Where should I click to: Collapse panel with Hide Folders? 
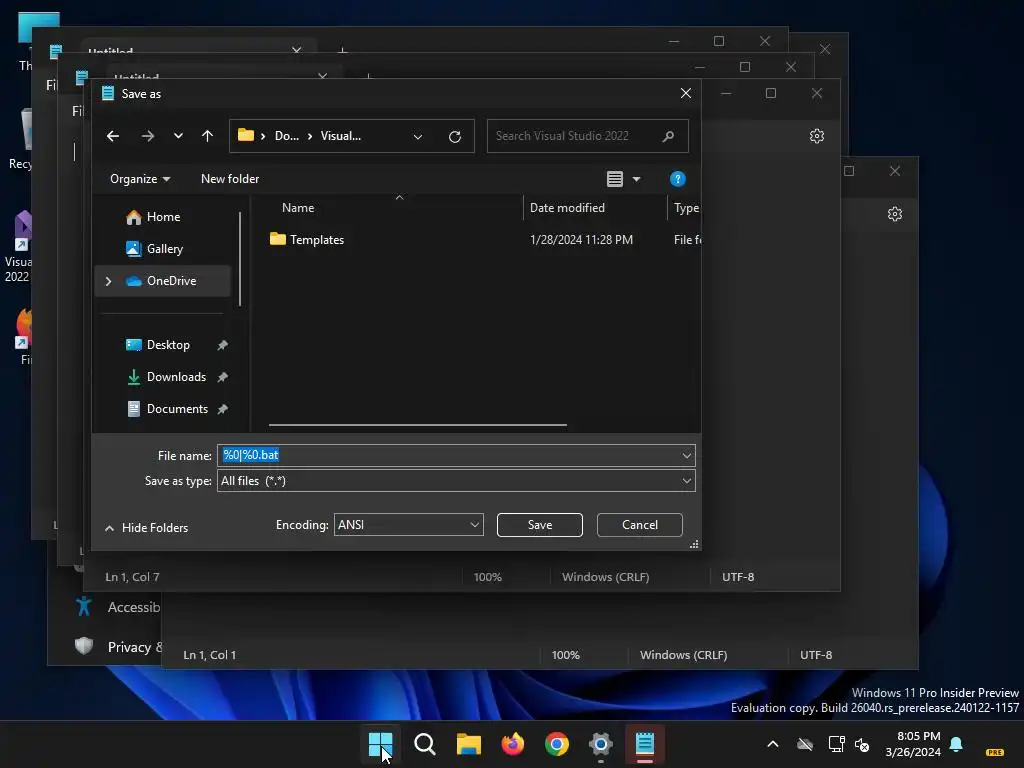coord(146,528)
